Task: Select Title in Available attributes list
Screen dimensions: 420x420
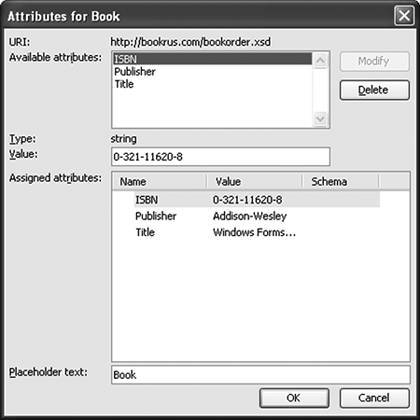Action: tap(212, 84)
